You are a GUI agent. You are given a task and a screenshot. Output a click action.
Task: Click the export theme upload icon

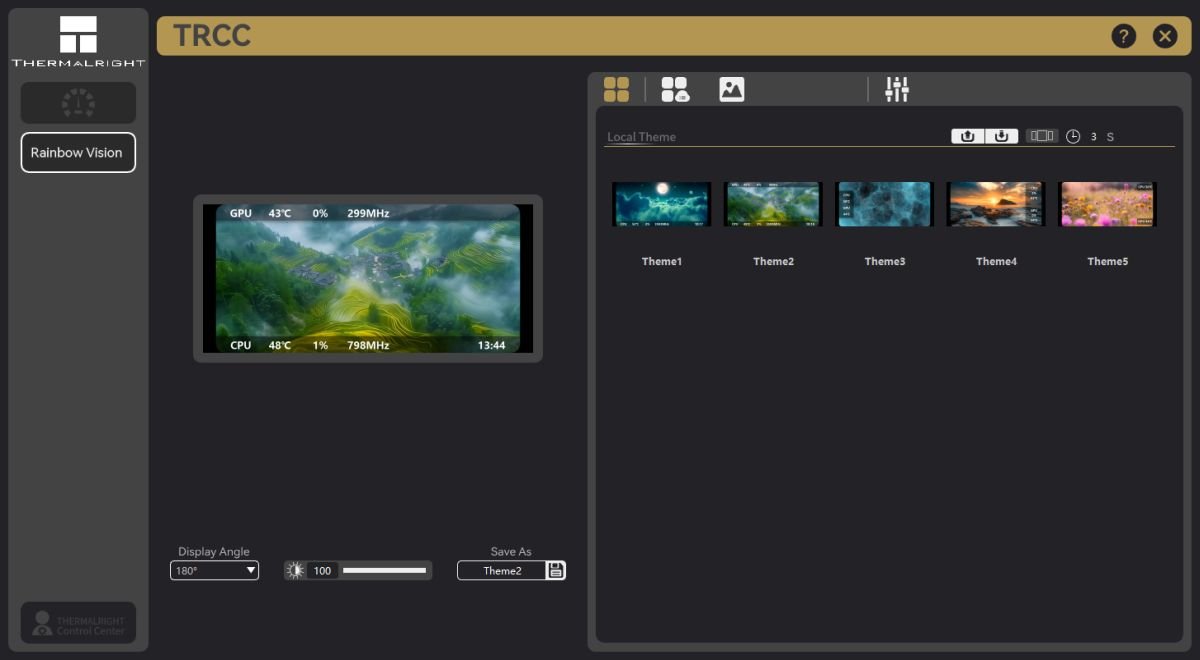coord(968,136)
